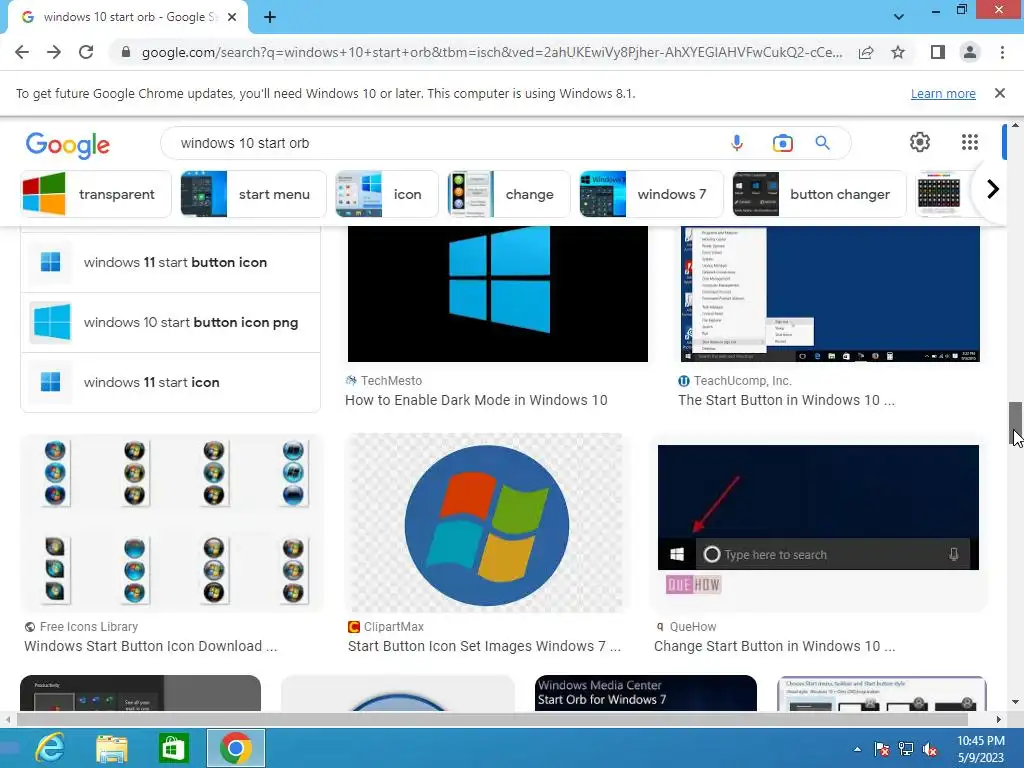Open the Google apps grid
The image size is (1024, 768).
pos(970,142)
